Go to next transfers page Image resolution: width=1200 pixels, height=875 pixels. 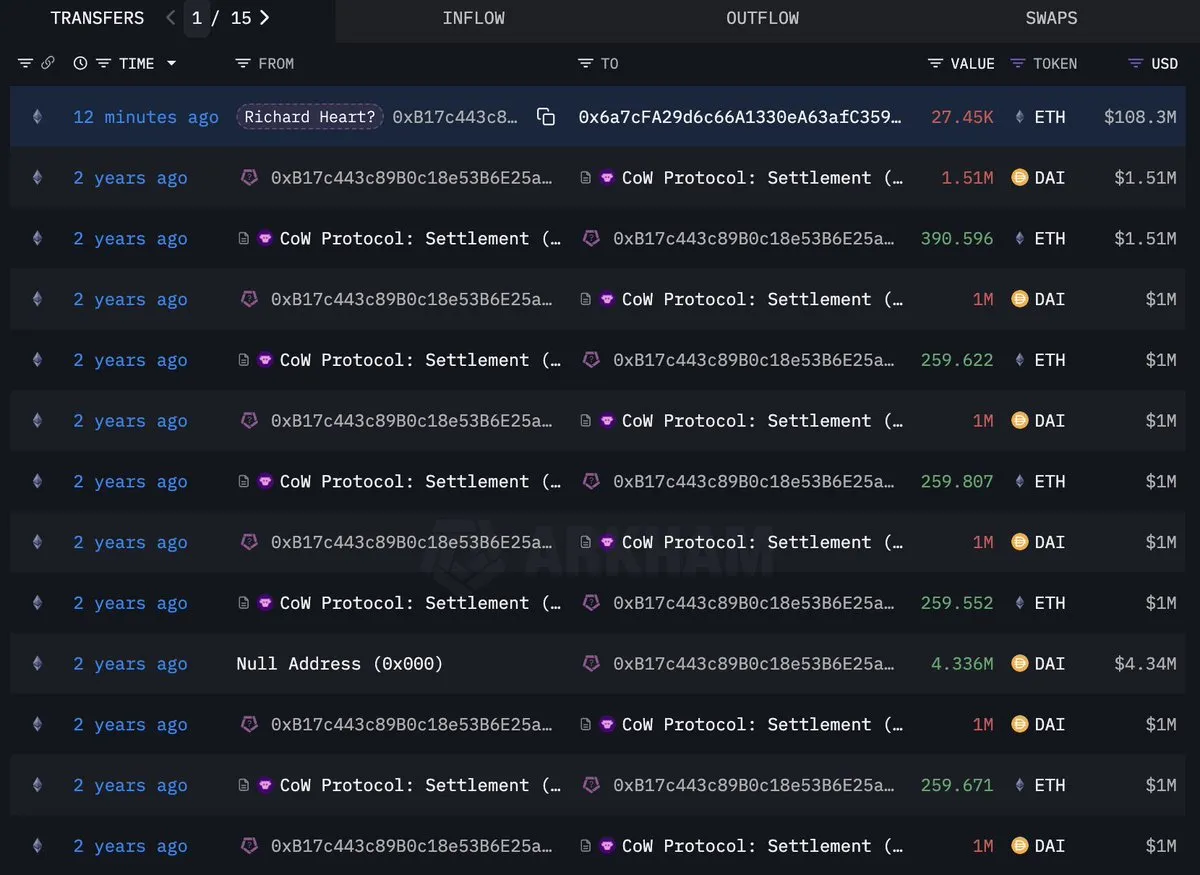264,18
